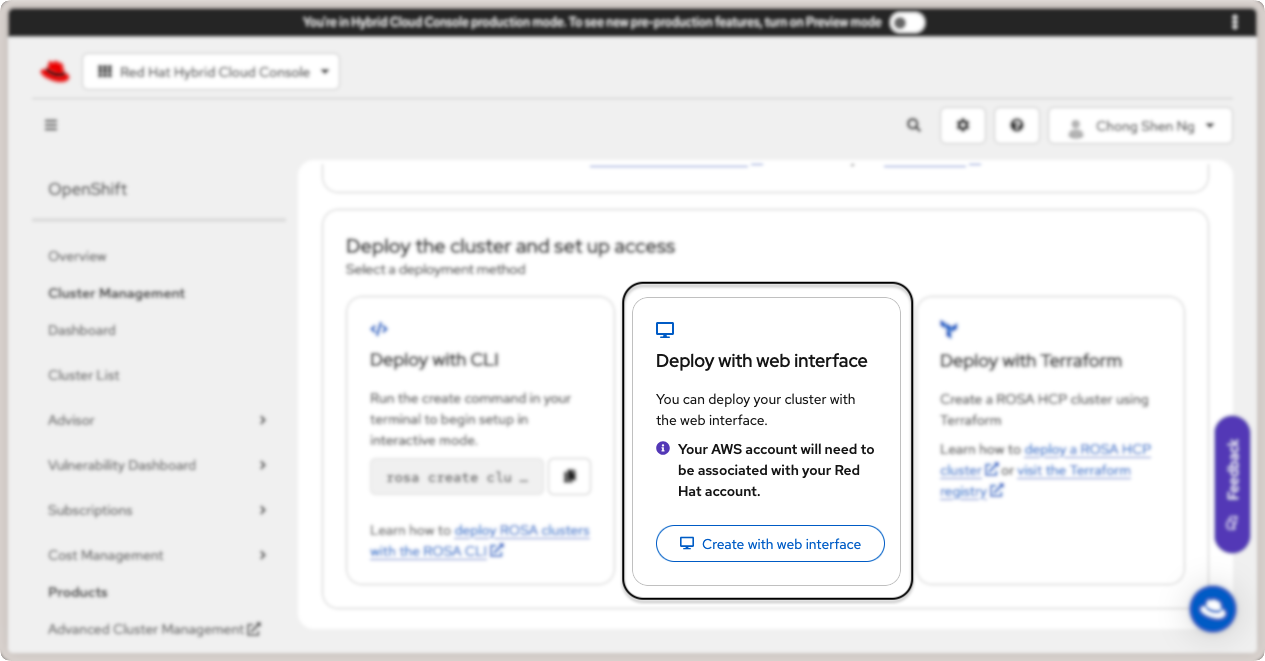The image size is (1265, 661).
Task: Enable the Preview mode toggle
Action: pyautogui.click(x=907, y=22)
